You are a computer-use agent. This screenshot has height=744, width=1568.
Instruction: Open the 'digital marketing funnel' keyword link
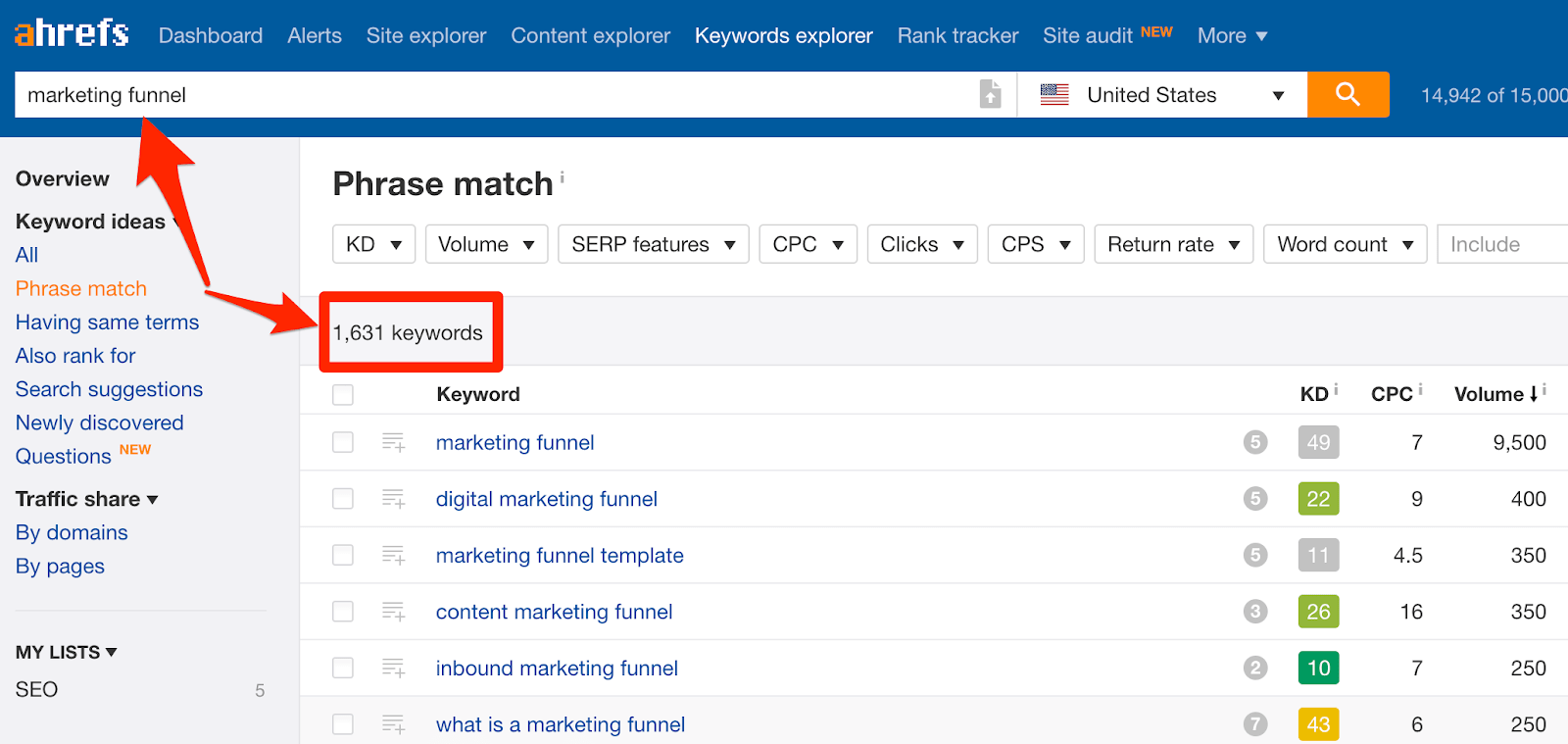tap(547, 499)
